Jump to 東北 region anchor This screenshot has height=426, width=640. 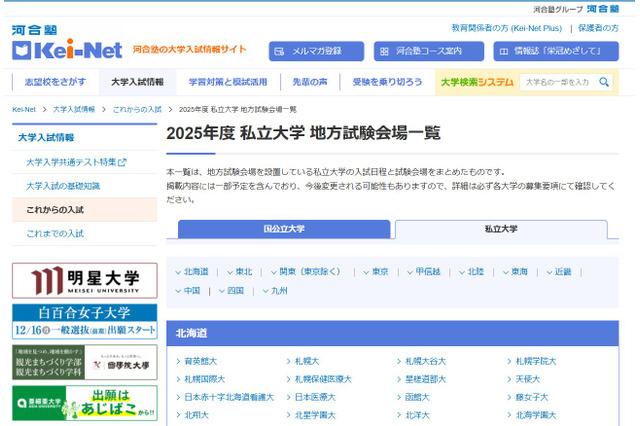(240, 272)
